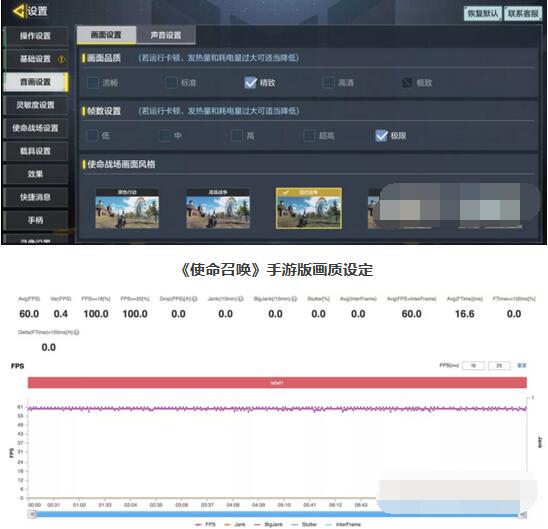Open 手柄 in the sidebar
The height and width of the screenshot is (529, 548).
35,220
